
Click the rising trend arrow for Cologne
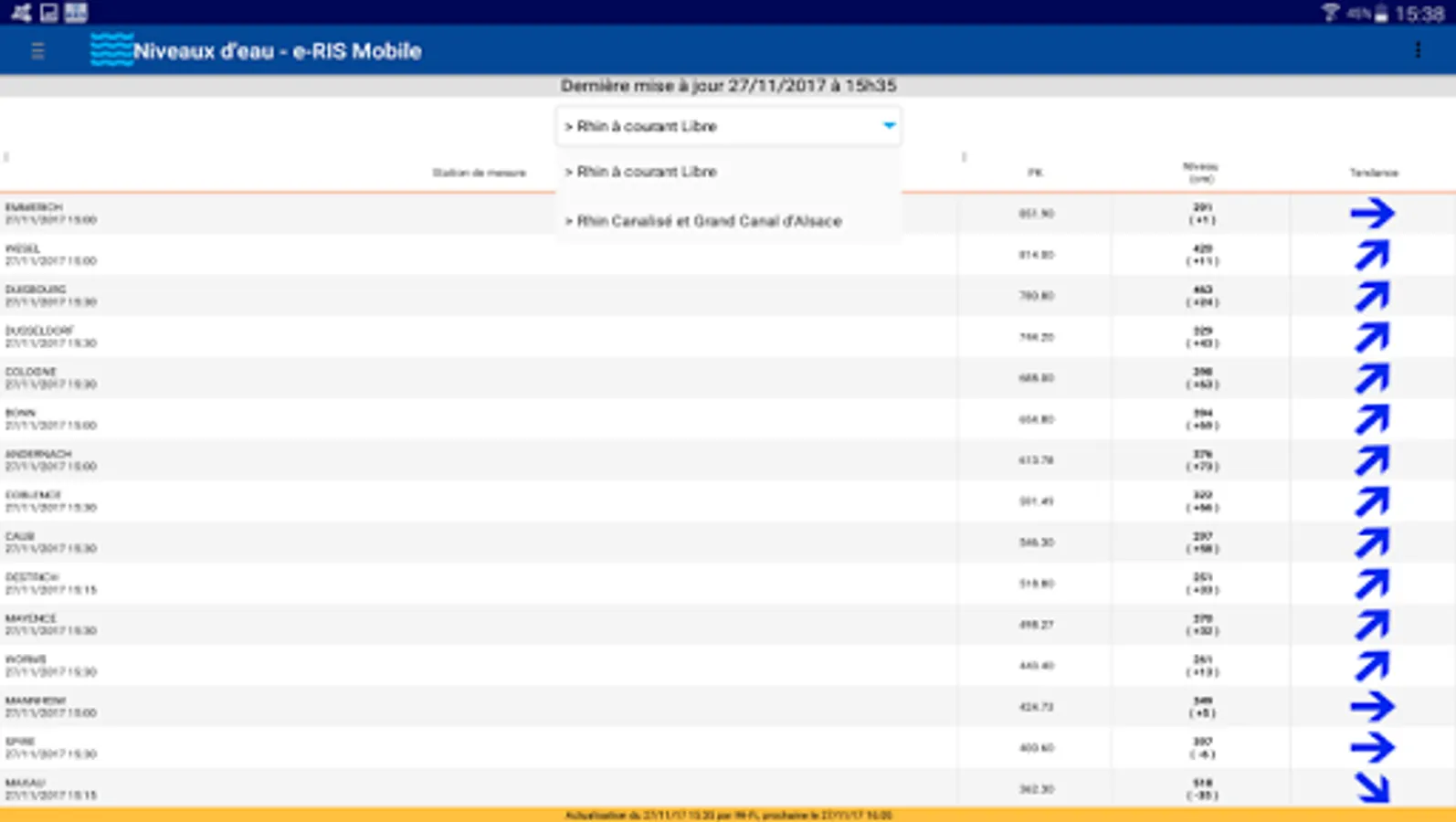pos(1372,378)
